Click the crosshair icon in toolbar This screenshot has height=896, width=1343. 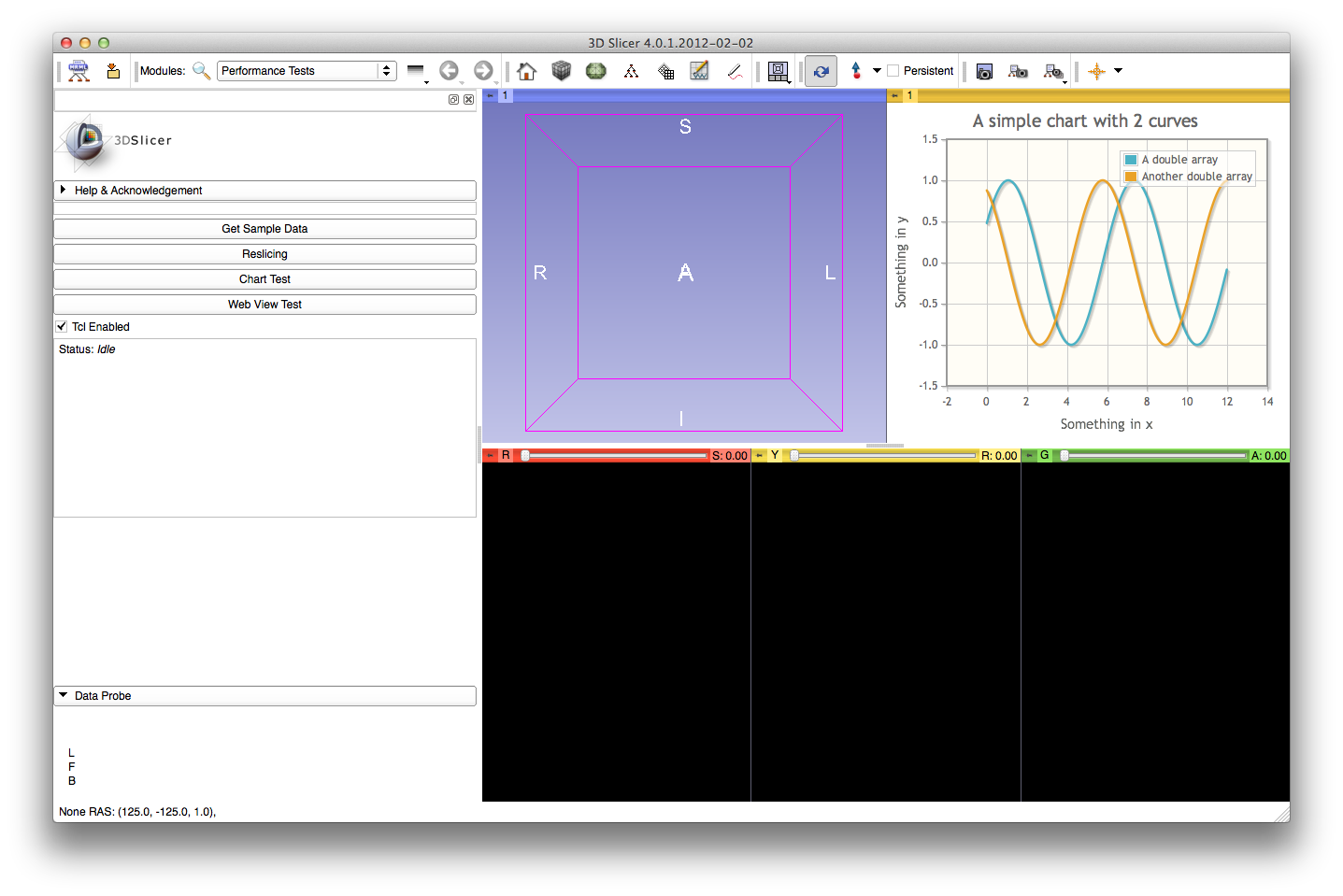point(1096,71)
